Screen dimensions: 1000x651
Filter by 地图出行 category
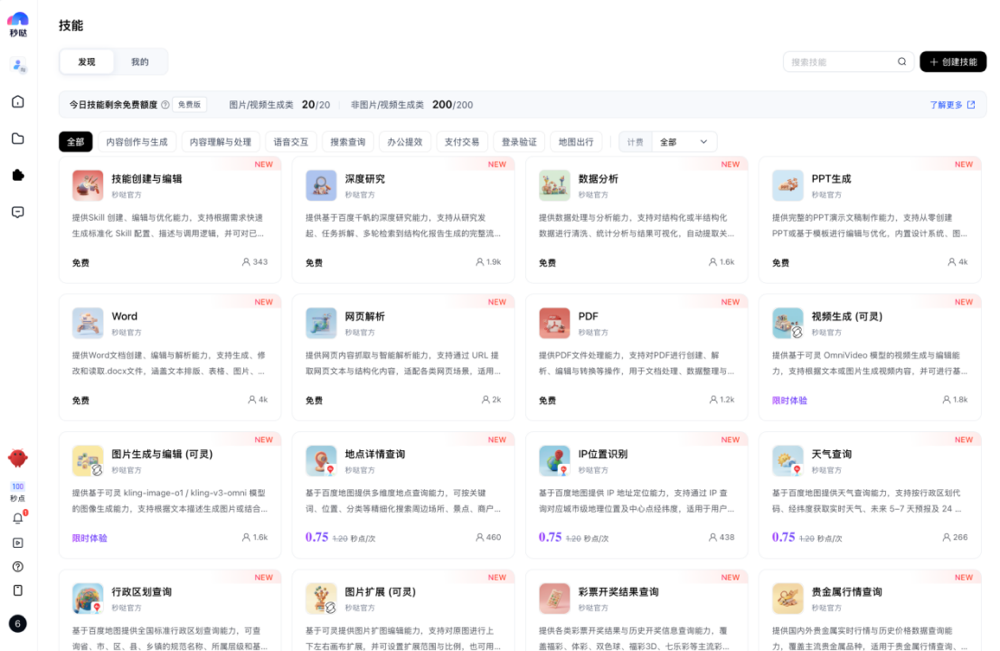[576, 142]
